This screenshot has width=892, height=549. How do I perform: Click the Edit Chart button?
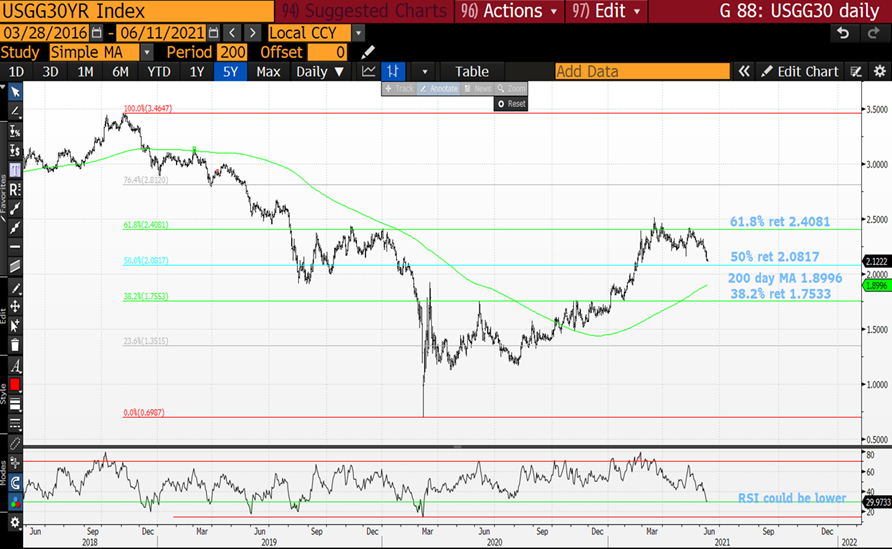point(800,72)
